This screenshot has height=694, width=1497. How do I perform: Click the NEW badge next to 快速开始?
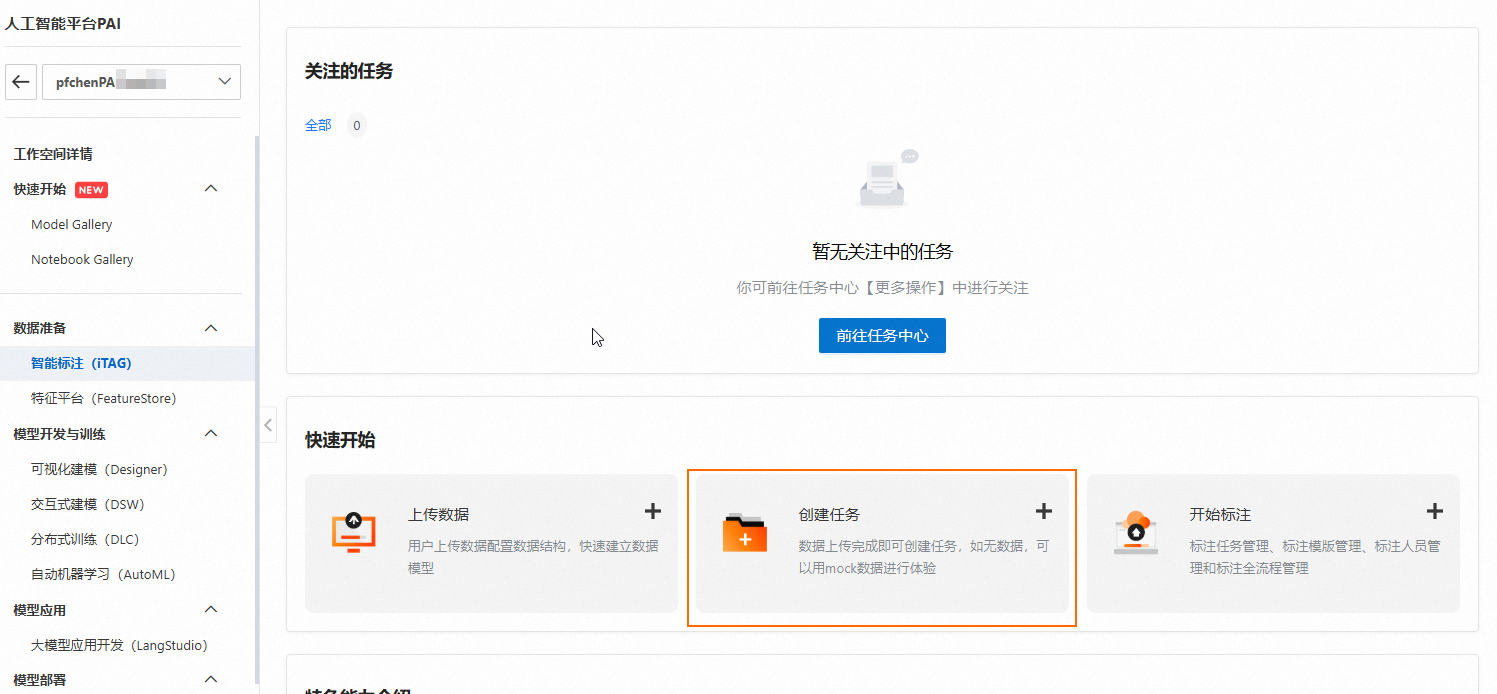(x=91, y=190)
